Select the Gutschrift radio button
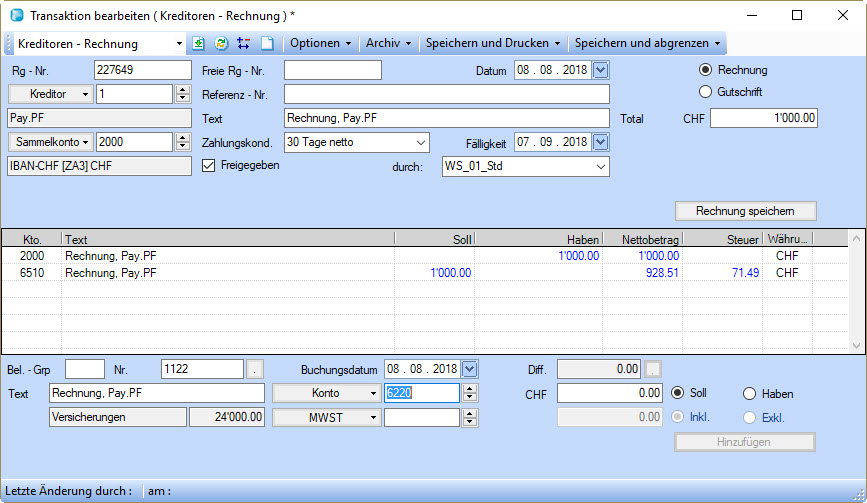Screen dimensions: 867x503 coord(705,92)
